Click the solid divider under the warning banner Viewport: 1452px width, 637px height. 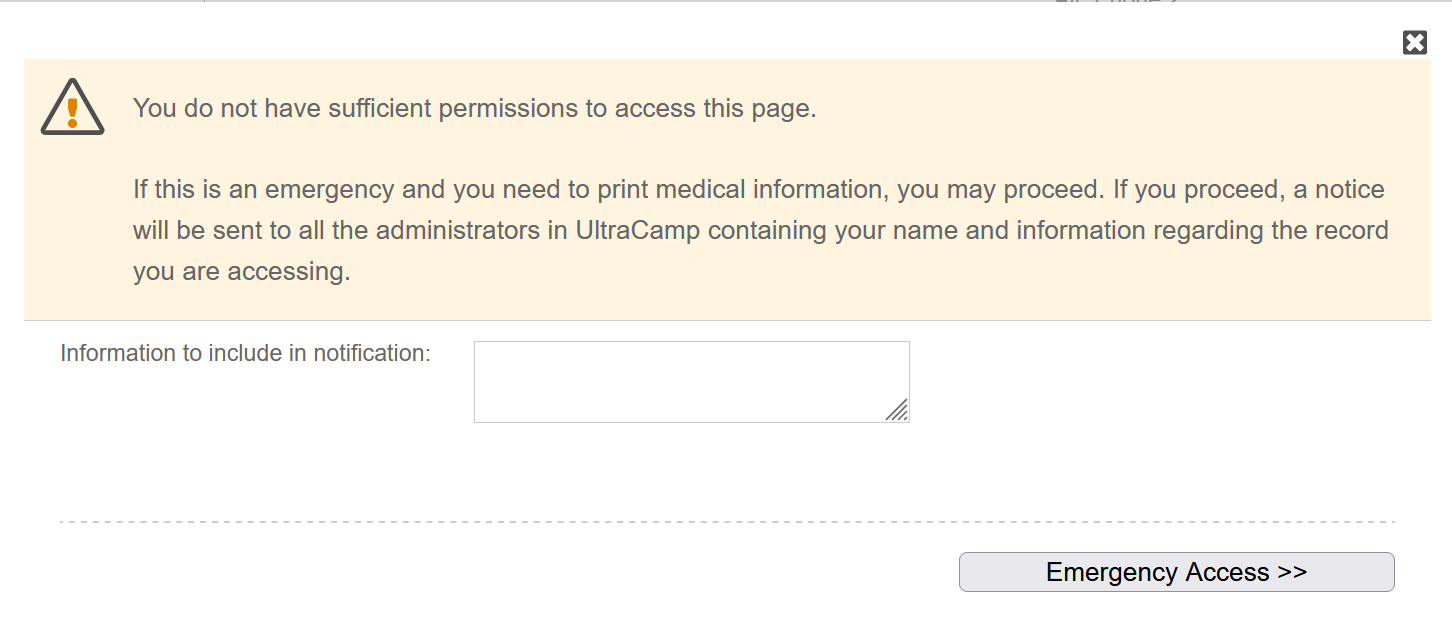pos(727,320)
